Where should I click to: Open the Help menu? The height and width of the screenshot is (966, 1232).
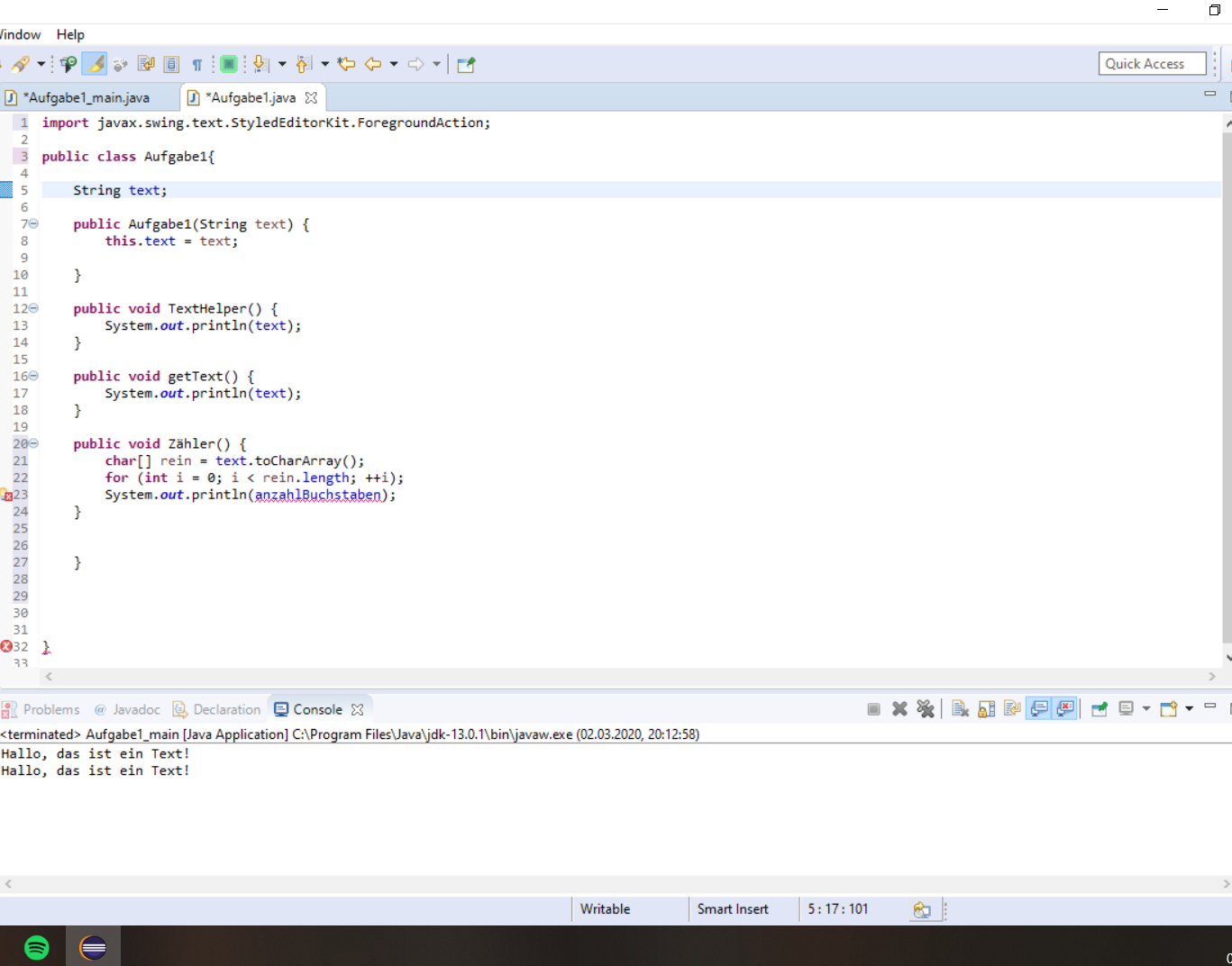69,34
